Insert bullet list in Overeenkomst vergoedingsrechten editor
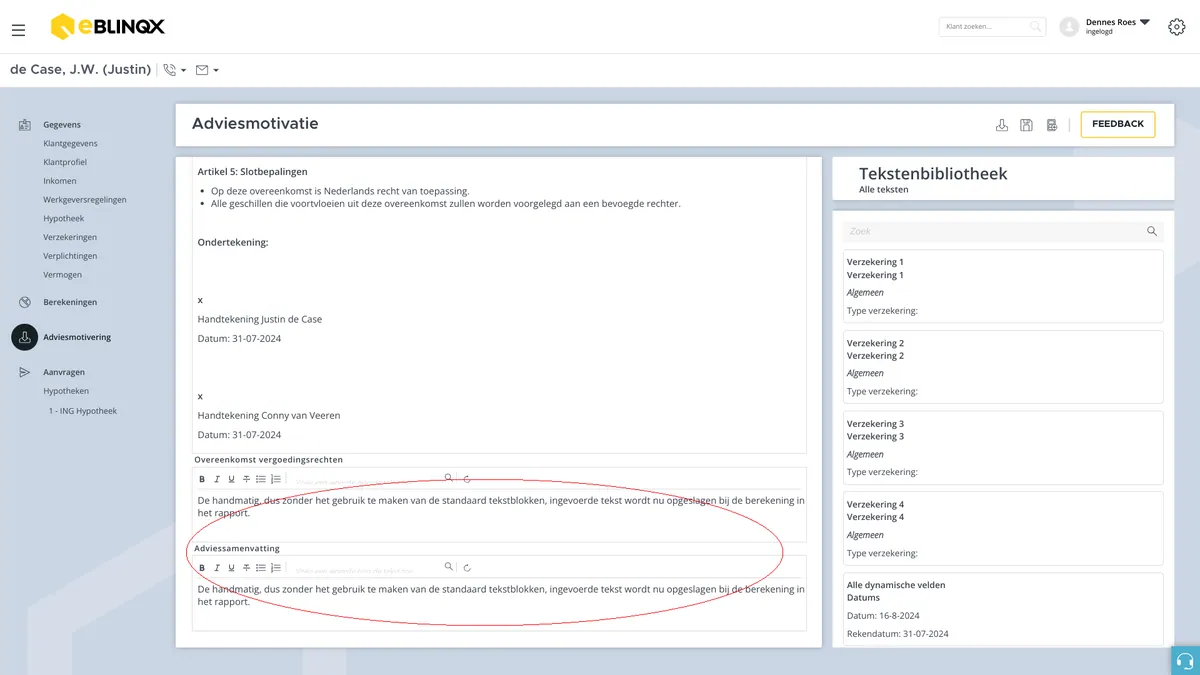This screenshot has width=1200, height=675. 261,480
